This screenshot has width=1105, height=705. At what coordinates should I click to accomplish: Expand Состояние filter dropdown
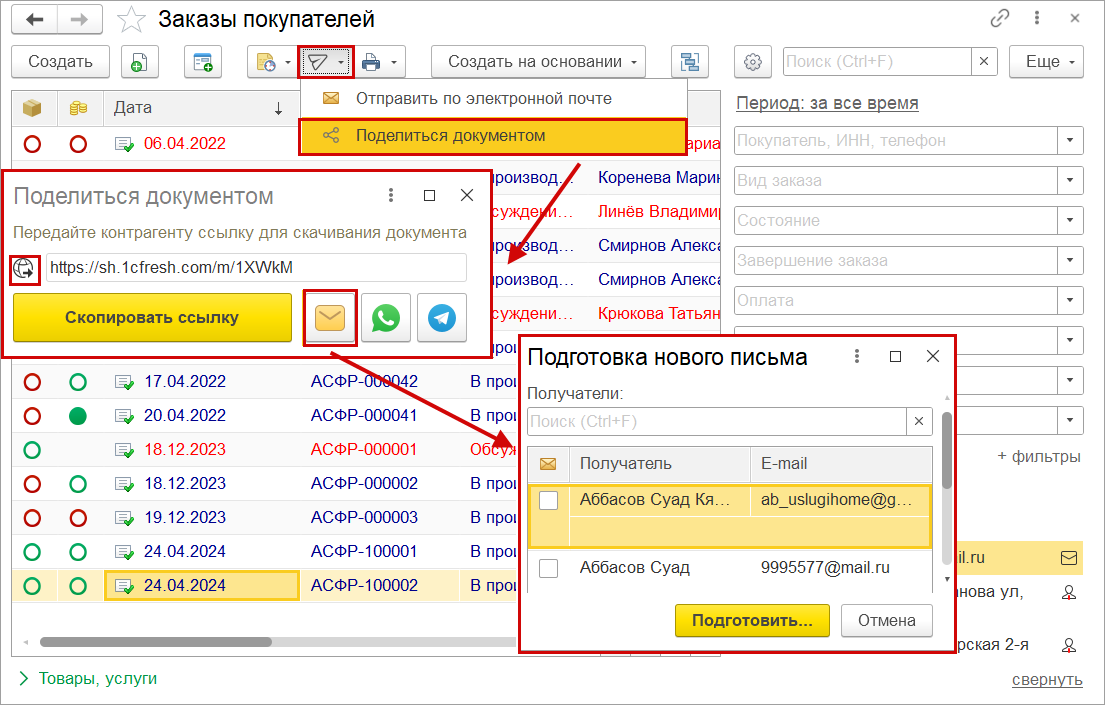1070,221
